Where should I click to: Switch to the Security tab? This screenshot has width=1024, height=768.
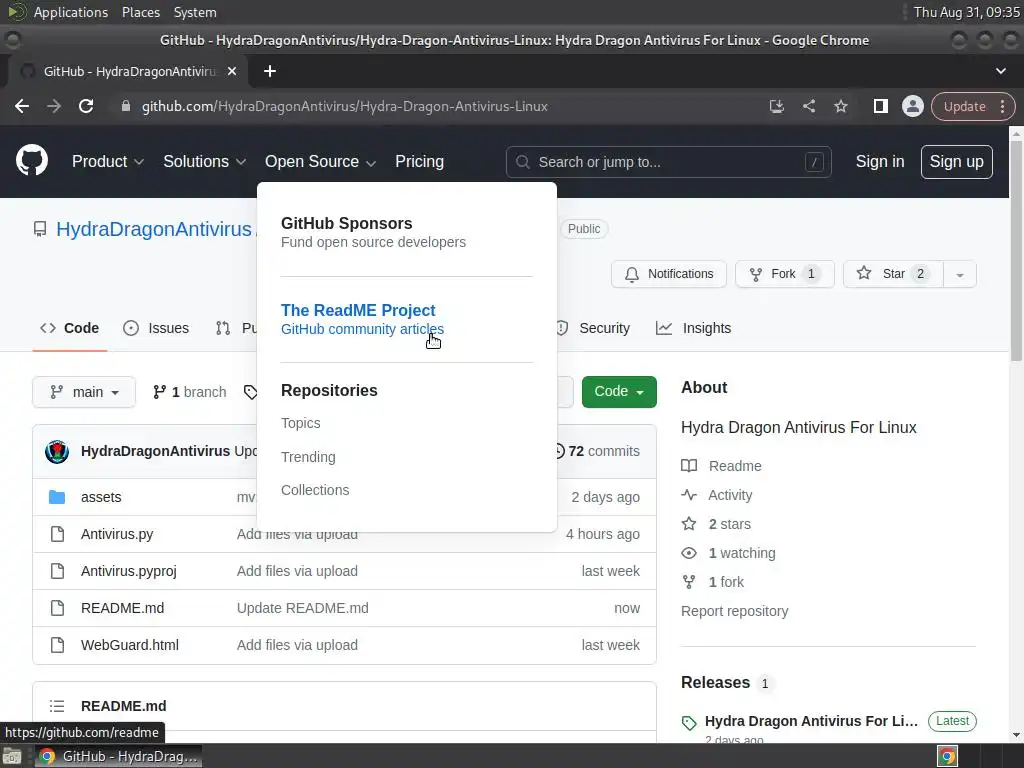594,328
